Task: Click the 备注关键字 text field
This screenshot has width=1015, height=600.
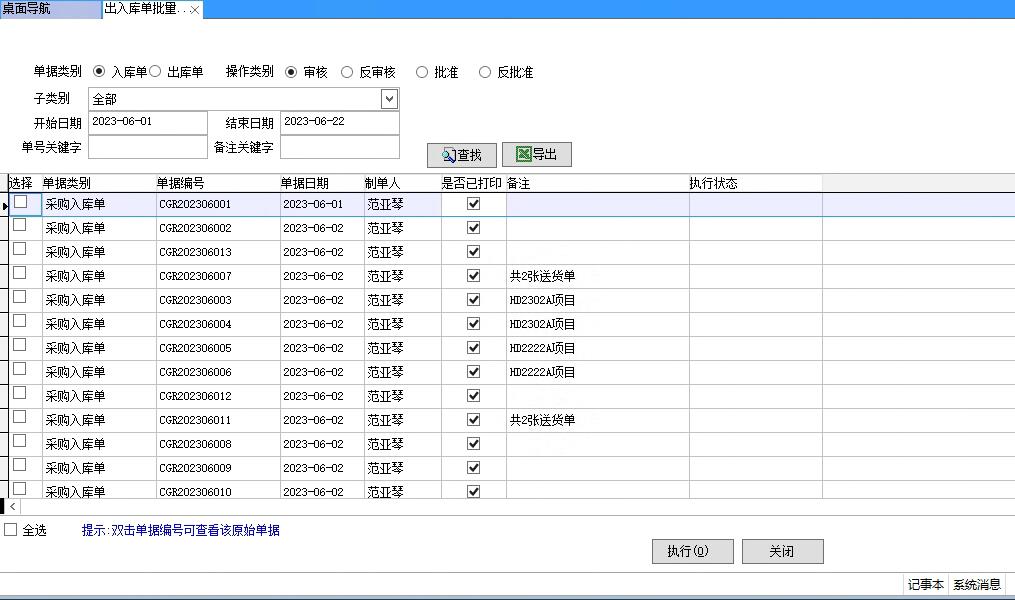Action: [339, 147]
